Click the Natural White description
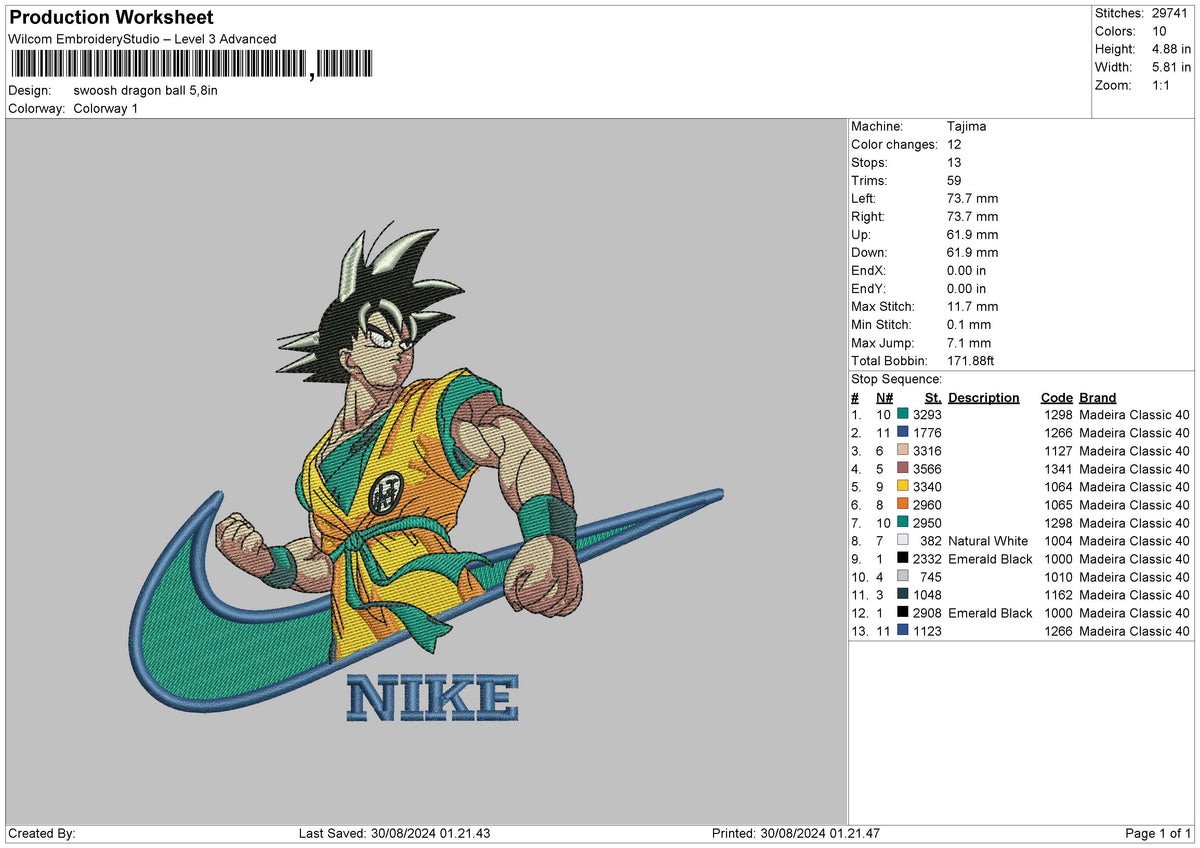Image resolution: width=1200 pixels, height=848 pixels. pyautogui.click(x=988, y=541)
